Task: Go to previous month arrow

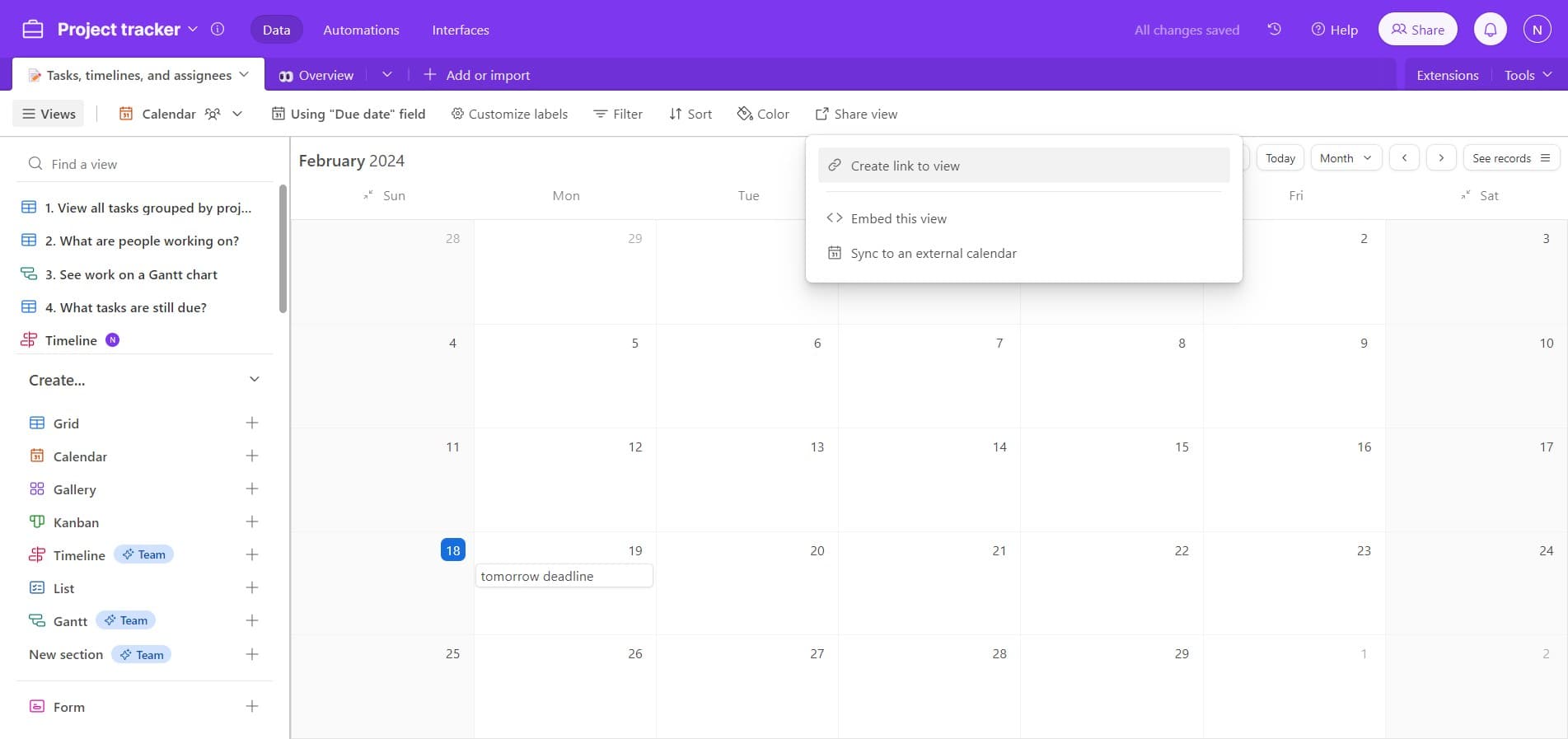Action: (1404, 157)
